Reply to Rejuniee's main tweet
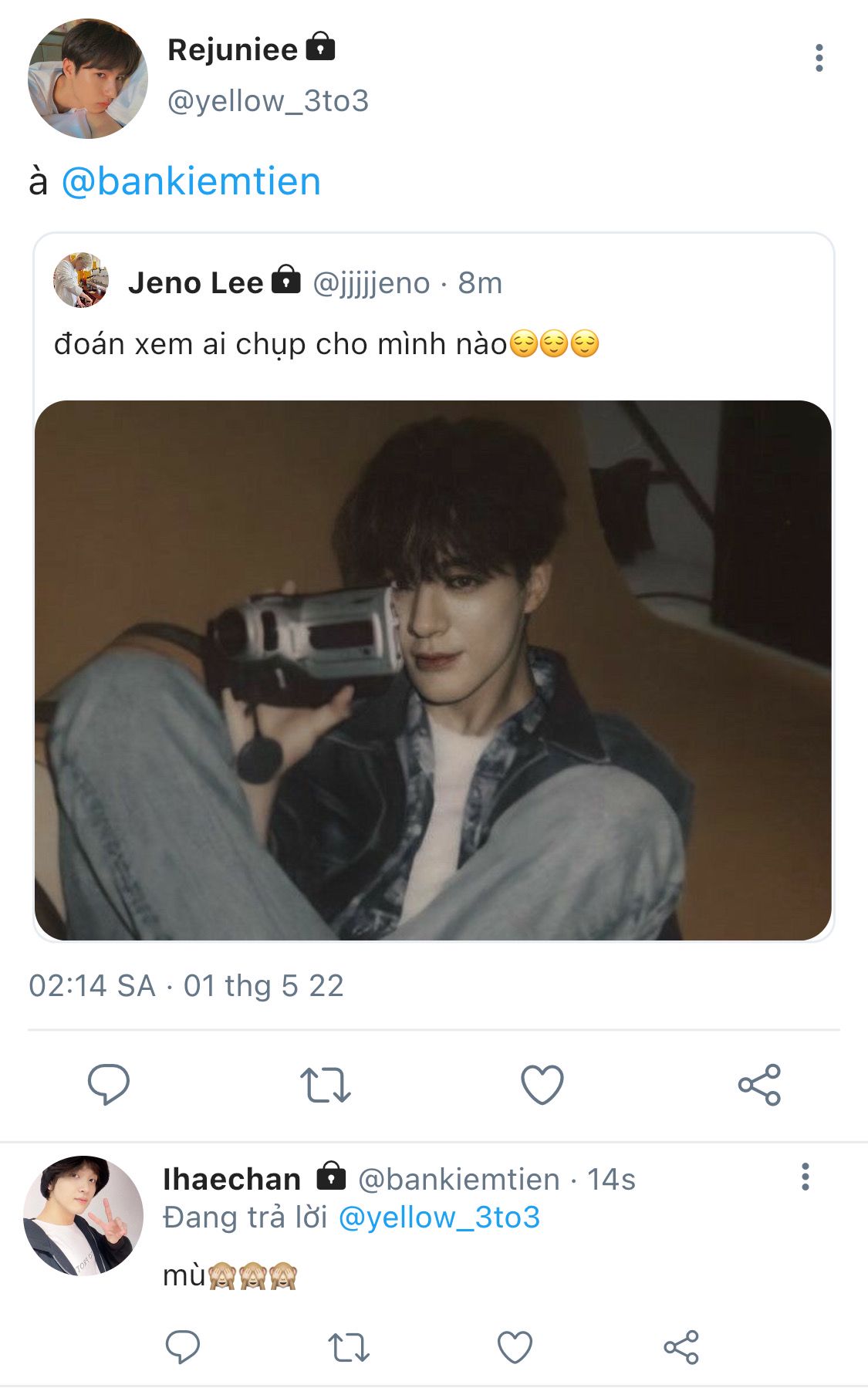This screenshot has height=1388, width=868. click(x=108, y=1084)
